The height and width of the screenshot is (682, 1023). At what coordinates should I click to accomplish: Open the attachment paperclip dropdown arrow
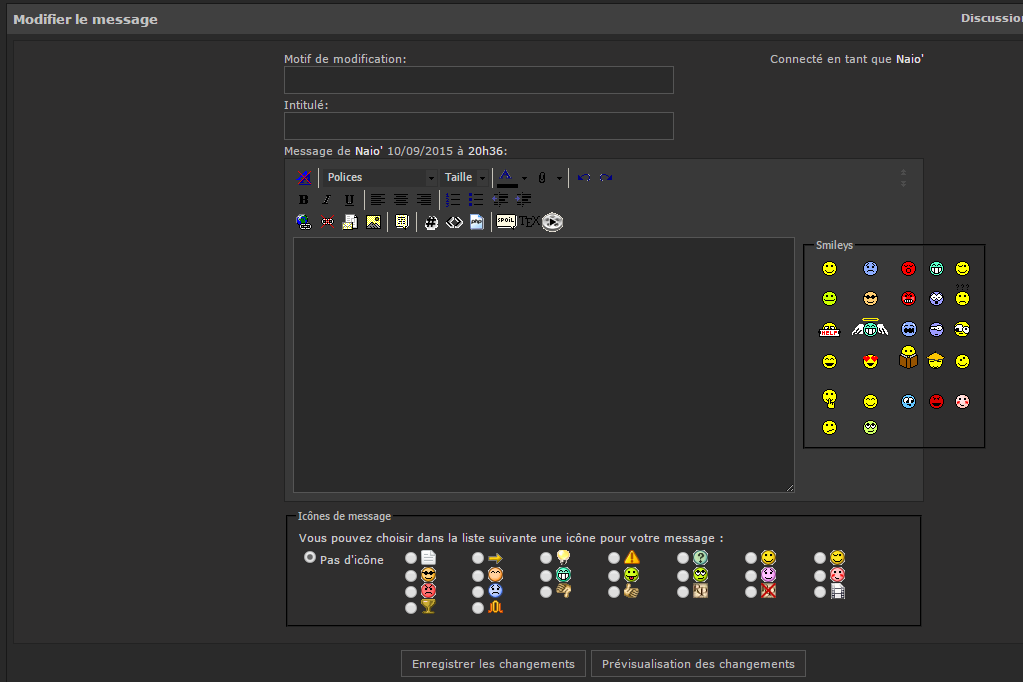point(559,178)
